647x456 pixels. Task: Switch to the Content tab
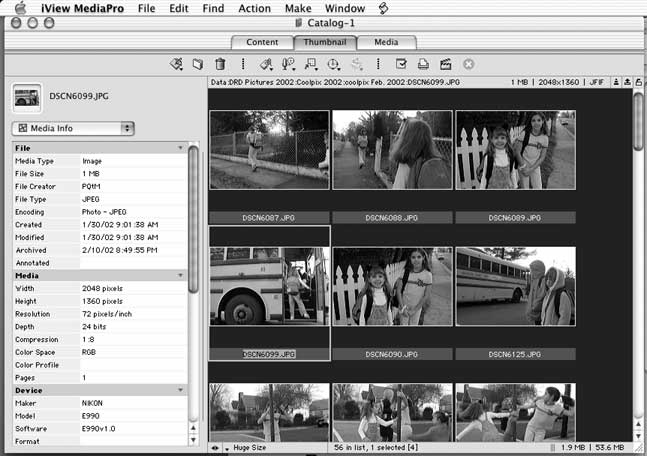[262, 42]
